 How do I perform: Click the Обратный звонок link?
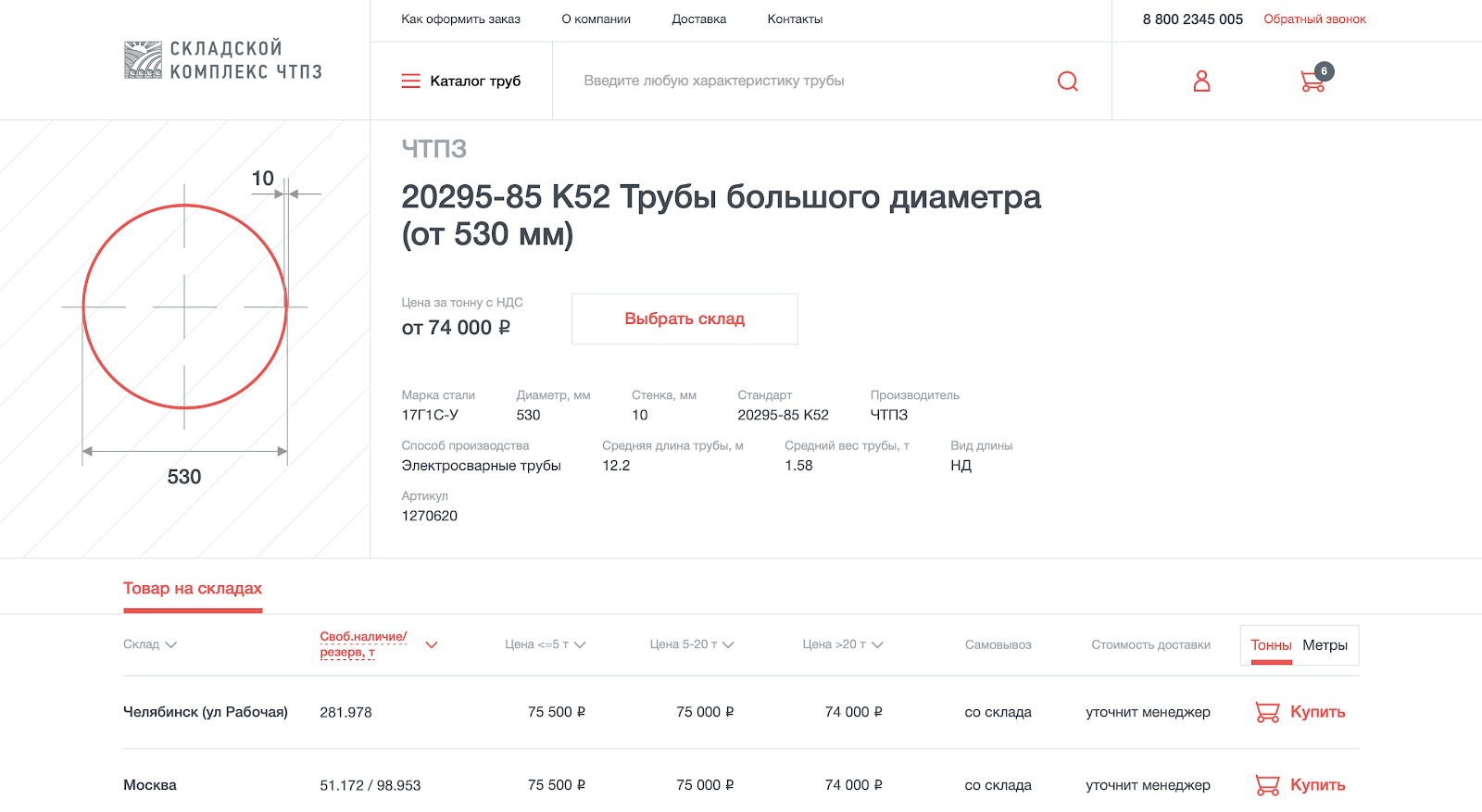pyautogui.click(x=1314, y=19)
